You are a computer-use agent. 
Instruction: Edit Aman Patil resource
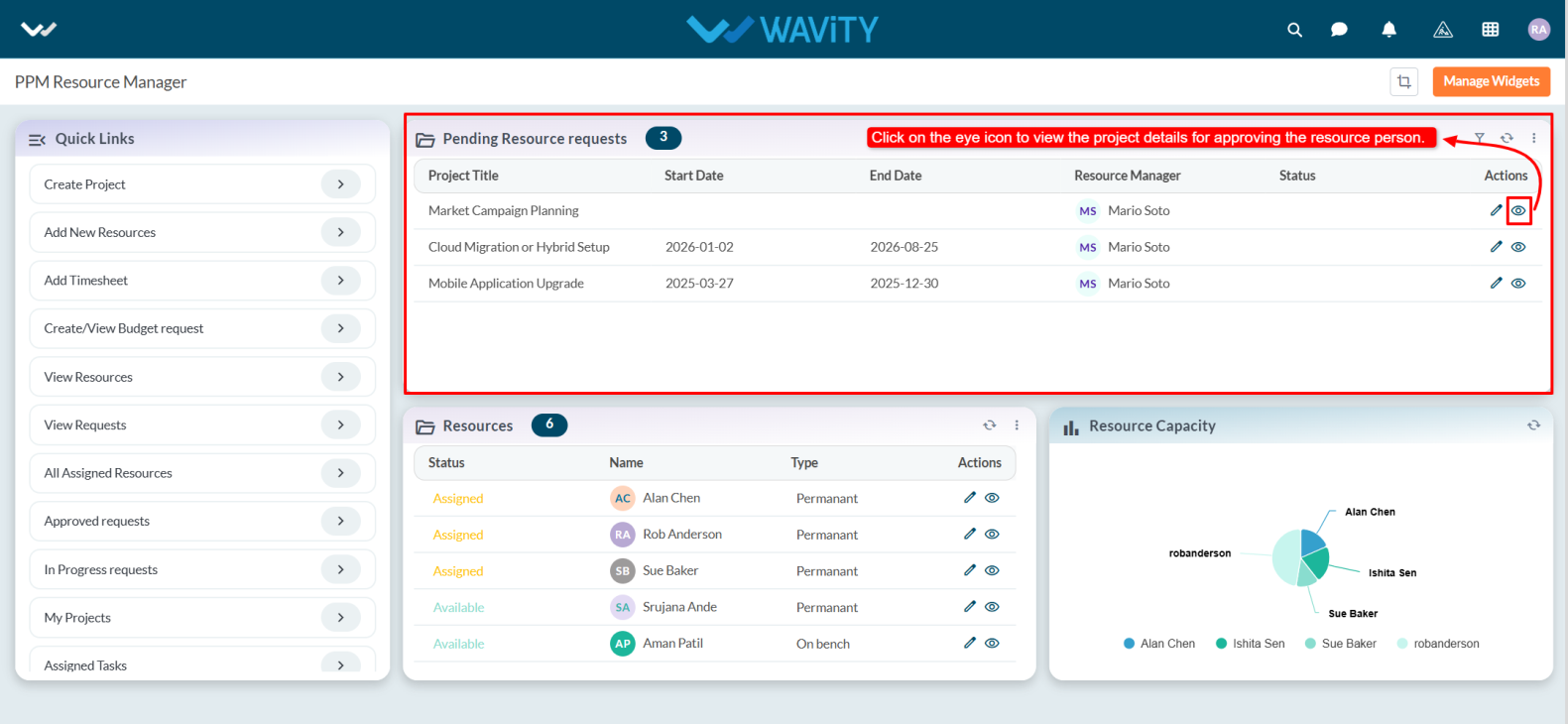coord(969,643)
